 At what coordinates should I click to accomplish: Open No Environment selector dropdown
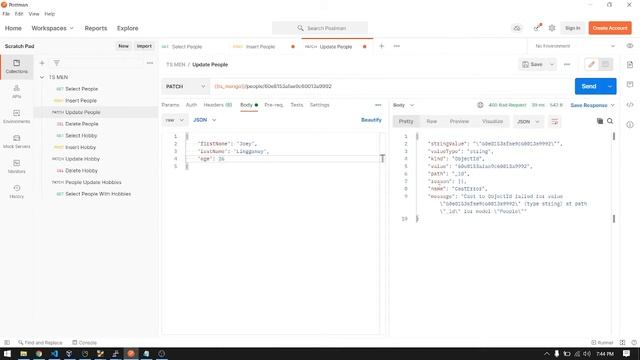point(574,46)
